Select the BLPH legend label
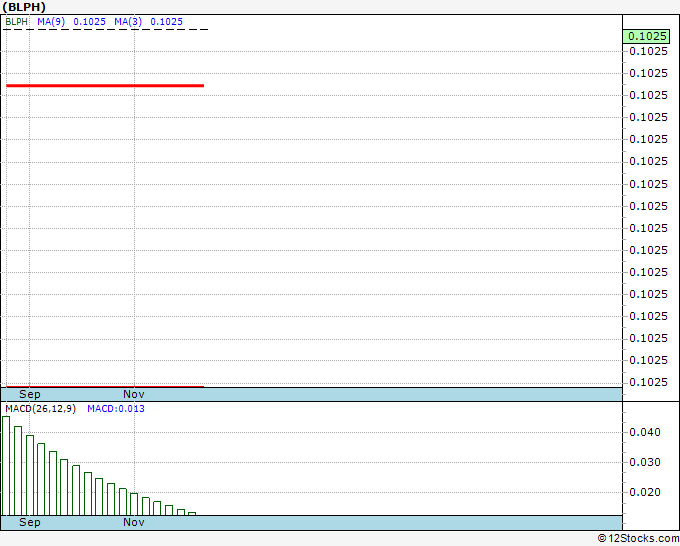 16,22
